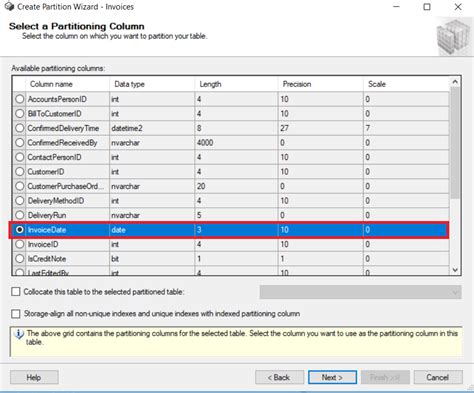Screen dimensions: 474x393
Task: Click the scrollbar up arrow
Action: coord(455,82)
